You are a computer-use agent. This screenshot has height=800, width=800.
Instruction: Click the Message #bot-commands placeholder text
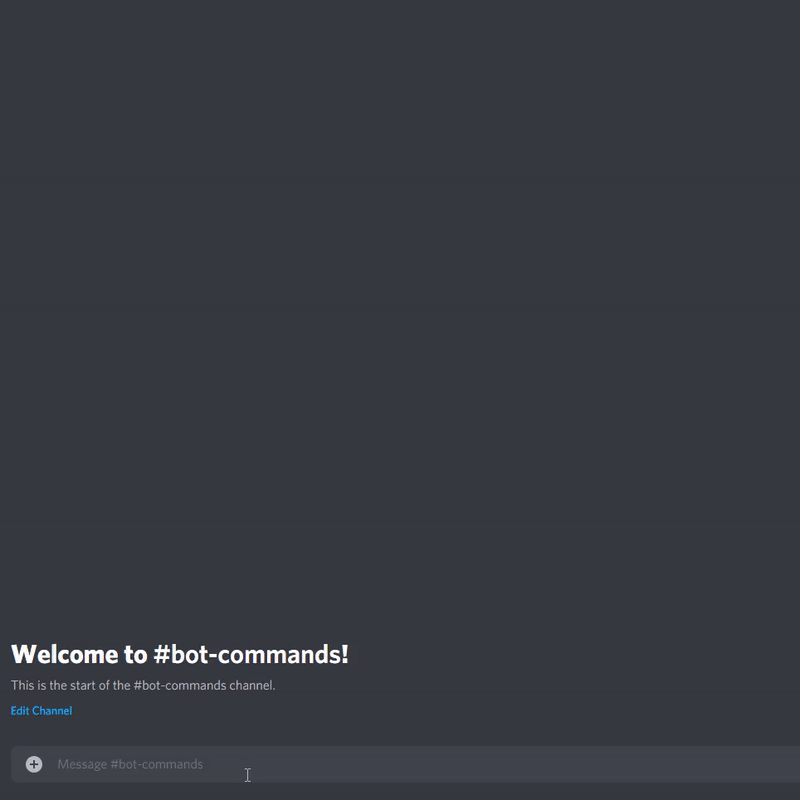(130, 764)
